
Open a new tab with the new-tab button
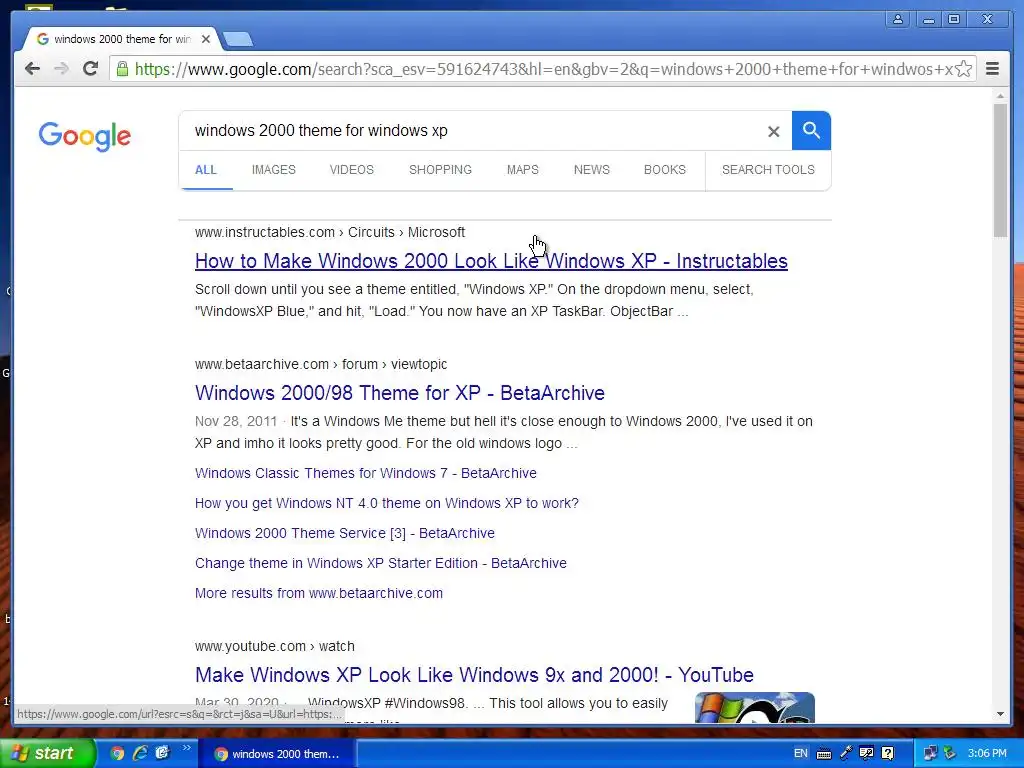tap(238, 40)
